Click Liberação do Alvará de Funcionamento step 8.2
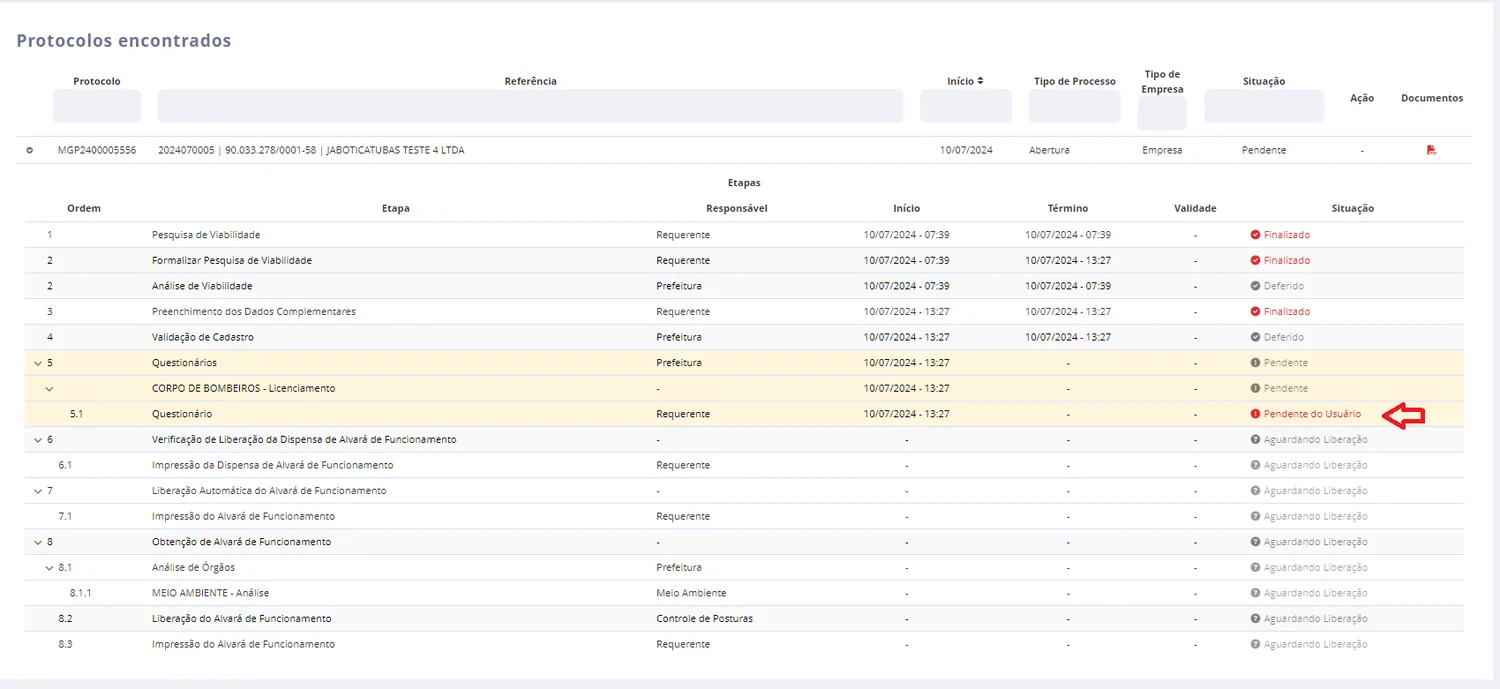The image size is (1500, 689). (x=242, y=619)
